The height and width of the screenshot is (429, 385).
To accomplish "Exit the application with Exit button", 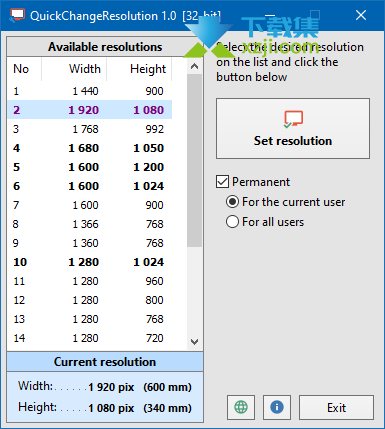I will [336, 407].
